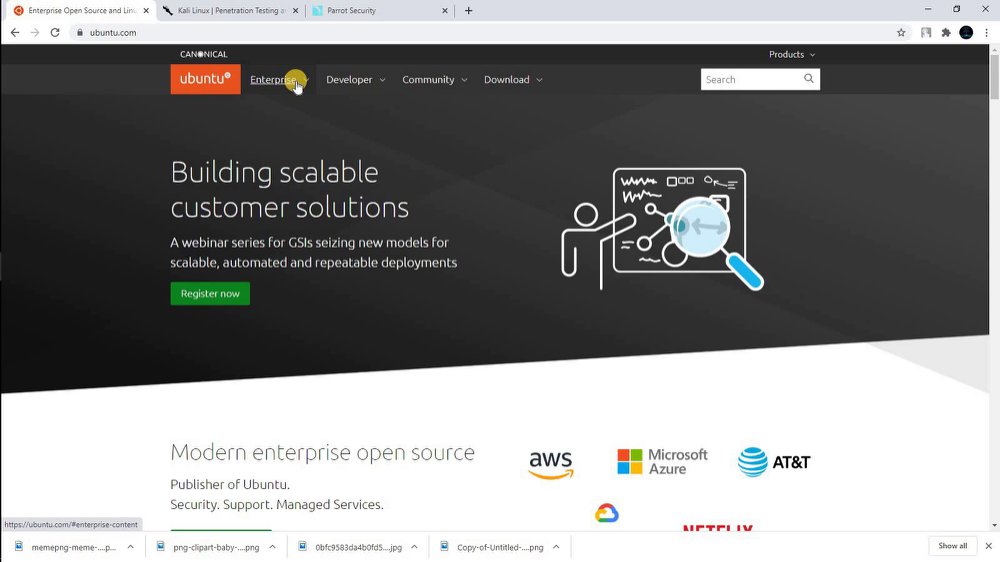Close the downloads bar
Viewport: 1000px width, 562px height.
click(x=989, y=546)
